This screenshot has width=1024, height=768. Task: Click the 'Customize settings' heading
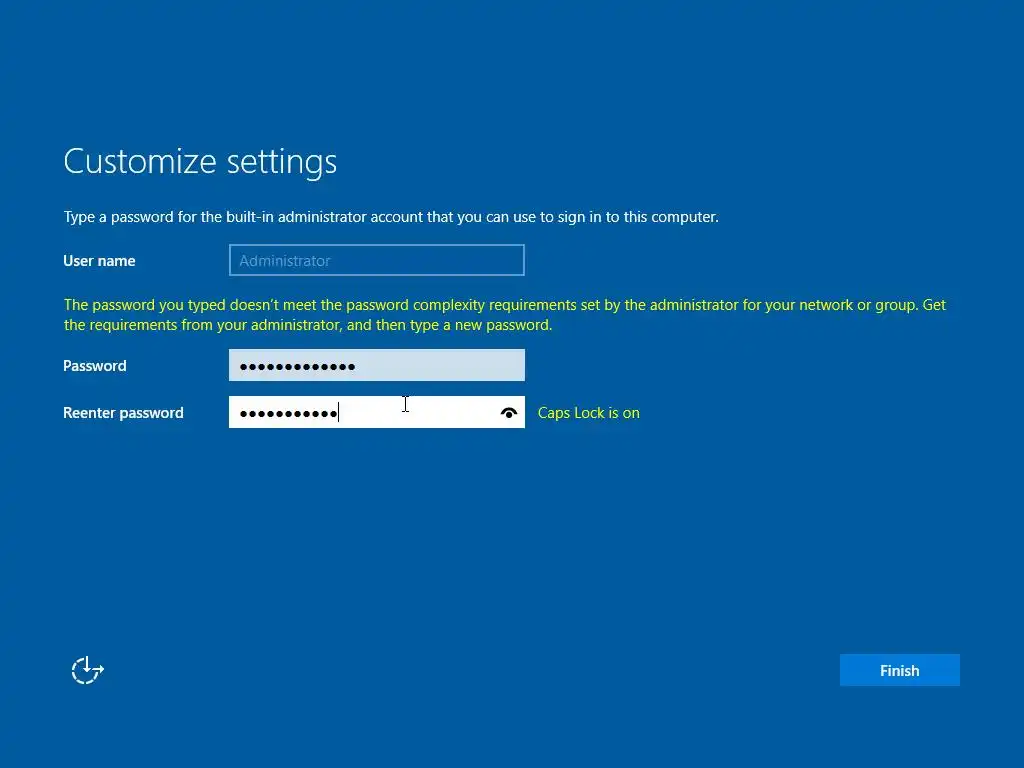pos(200,161)
